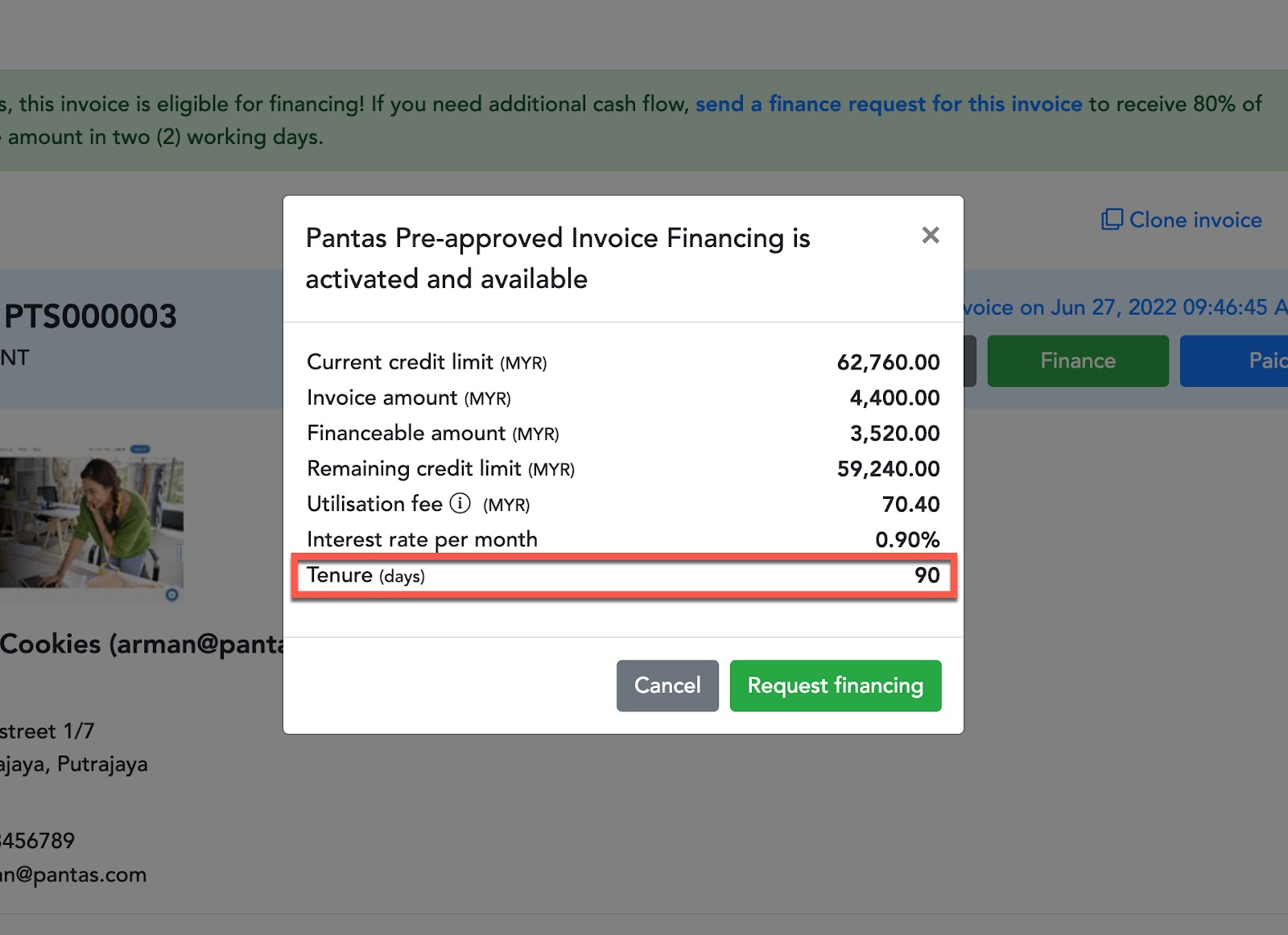Screen dimensions: 1288x935
Task: Submit with the Request financing button
Action: 835,686
